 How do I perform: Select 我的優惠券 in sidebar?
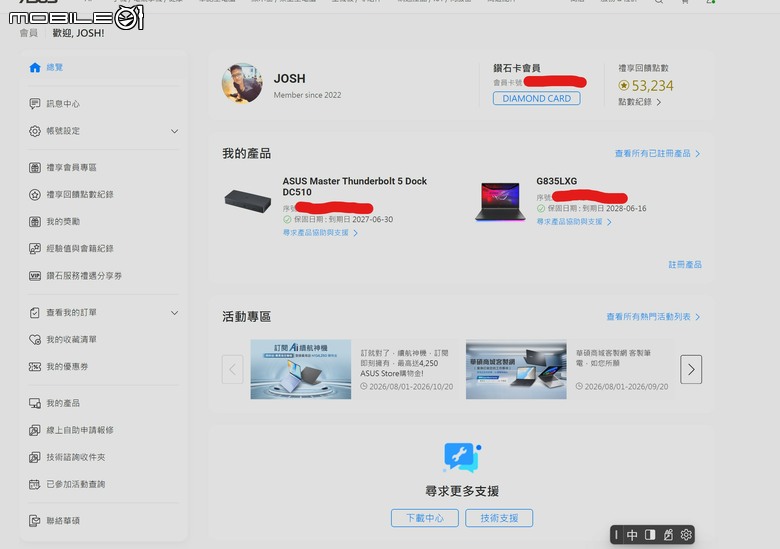tap(67, 367)
